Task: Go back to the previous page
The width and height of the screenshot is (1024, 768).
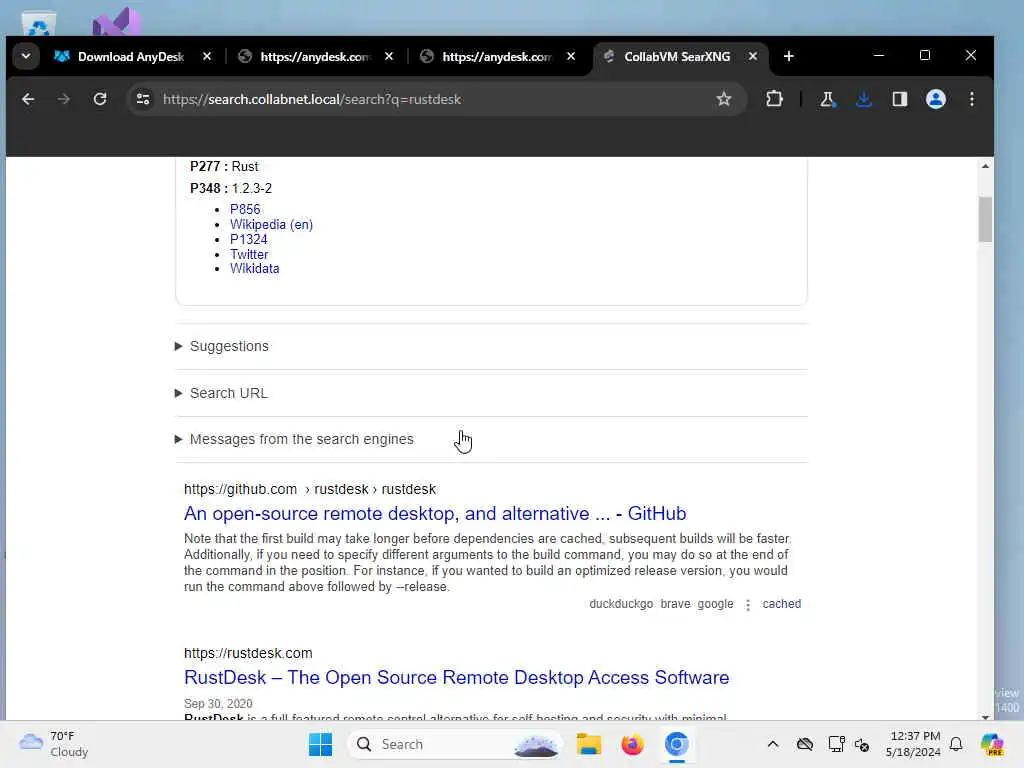Action: [28, 99]
